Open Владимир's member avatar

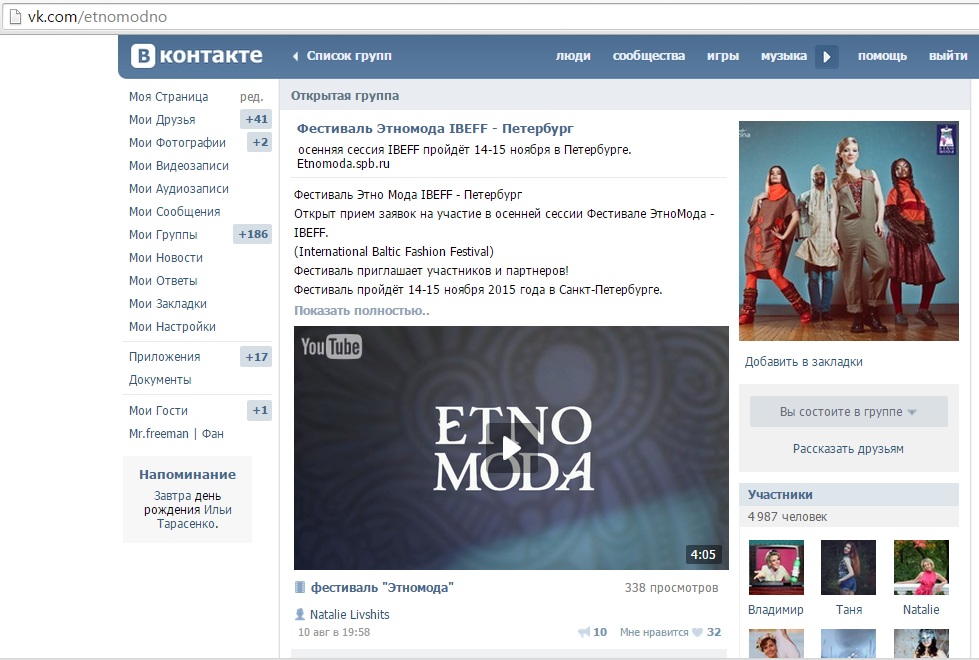pos(776,567)
